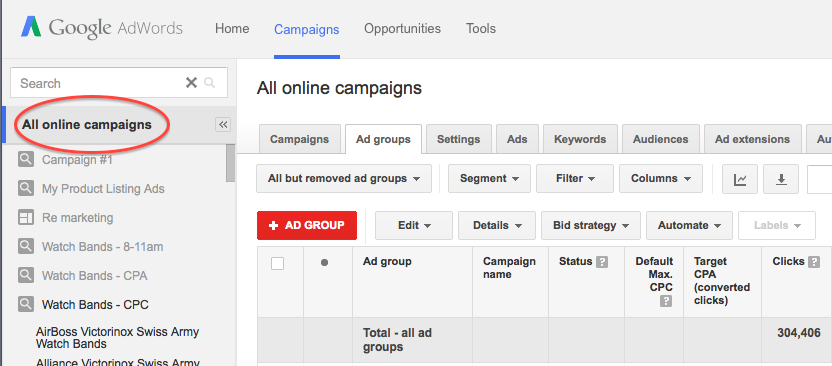This screenshot has width=832, height=366.
Task: Open My Product Listing Ads campaign
Action: (x=103, y=189)
